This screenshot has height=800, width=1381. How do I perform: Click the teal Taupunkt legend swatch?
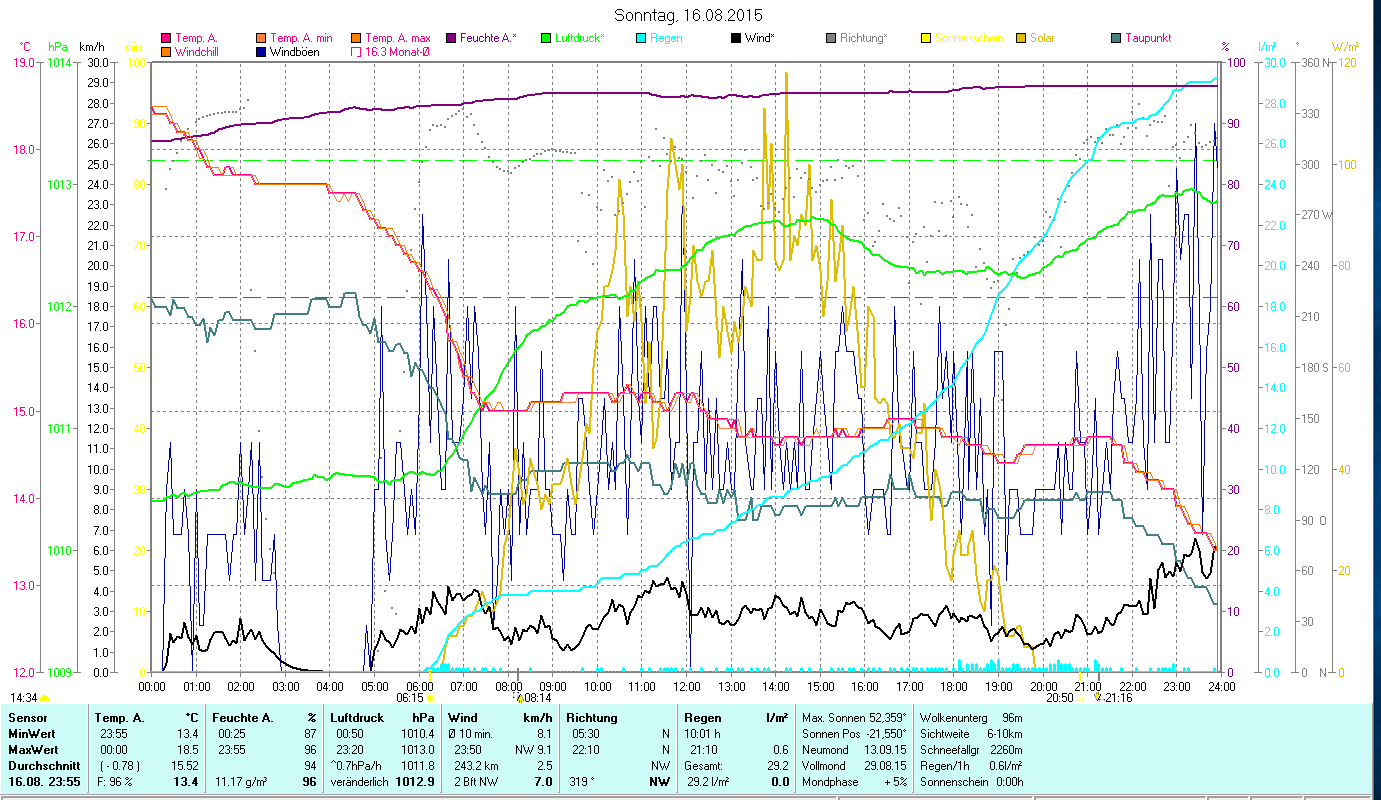point(1116,38)
